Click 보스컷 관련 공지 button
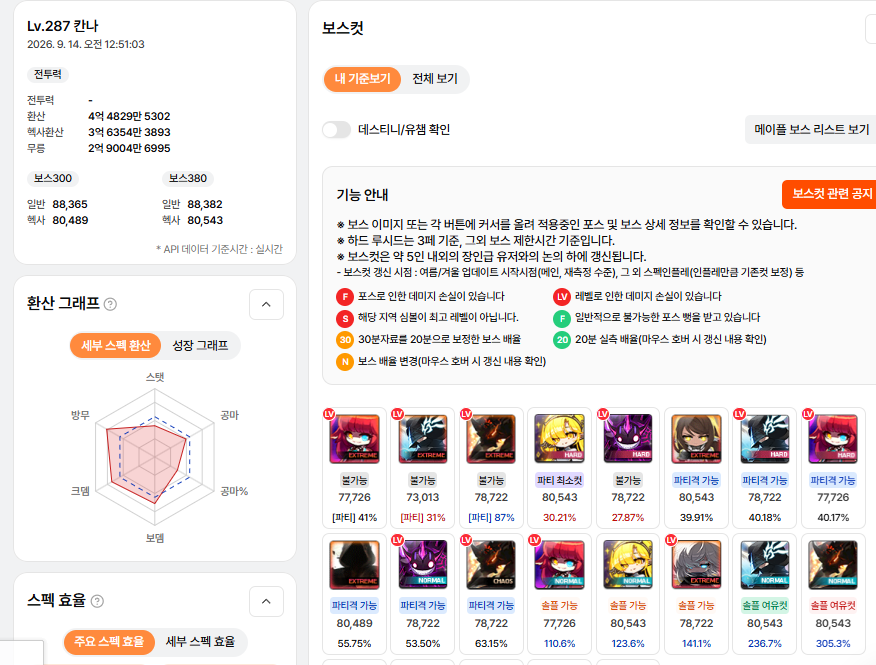This screenshot has width=876, height=665. 829,194
